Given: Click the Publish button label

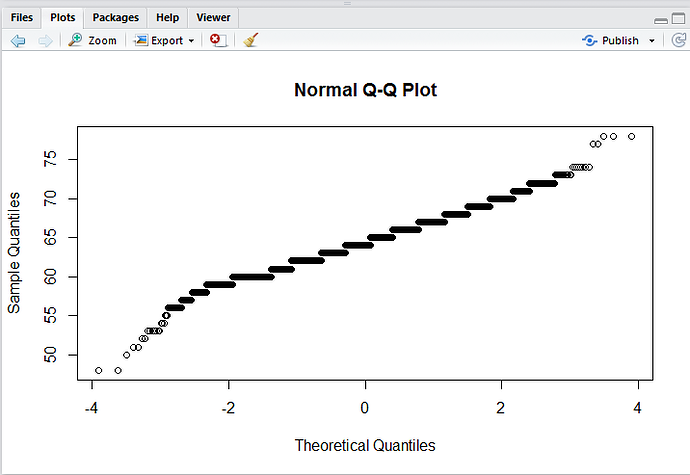Looking at the screenshot, I should tap(620, 41).
